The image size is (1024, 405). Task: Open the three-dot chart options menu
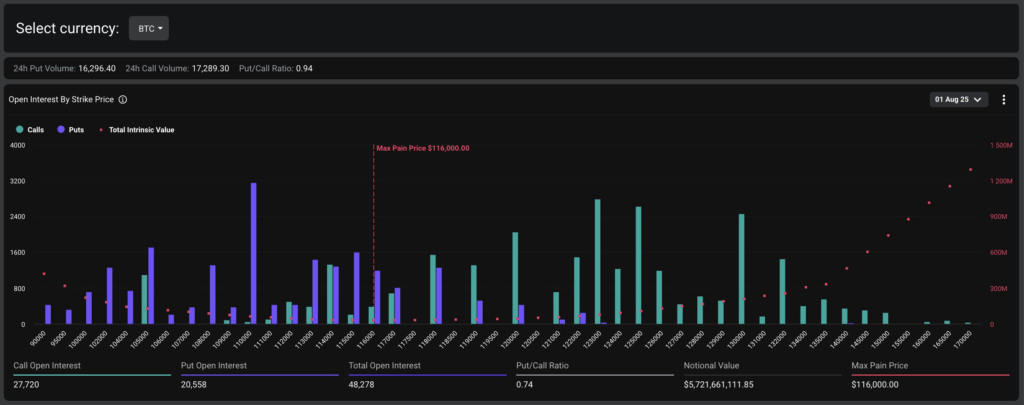[1003, 100]
